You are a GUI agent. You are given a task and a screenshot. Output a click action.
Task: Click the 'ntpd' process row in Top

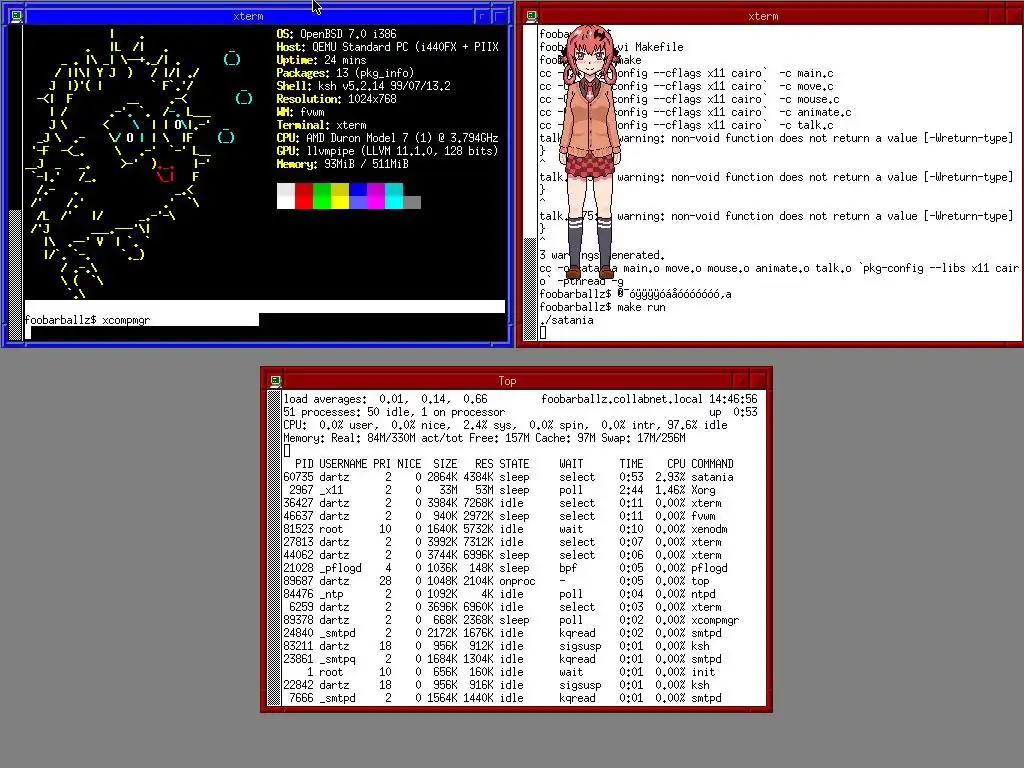[x=500, y=594]
